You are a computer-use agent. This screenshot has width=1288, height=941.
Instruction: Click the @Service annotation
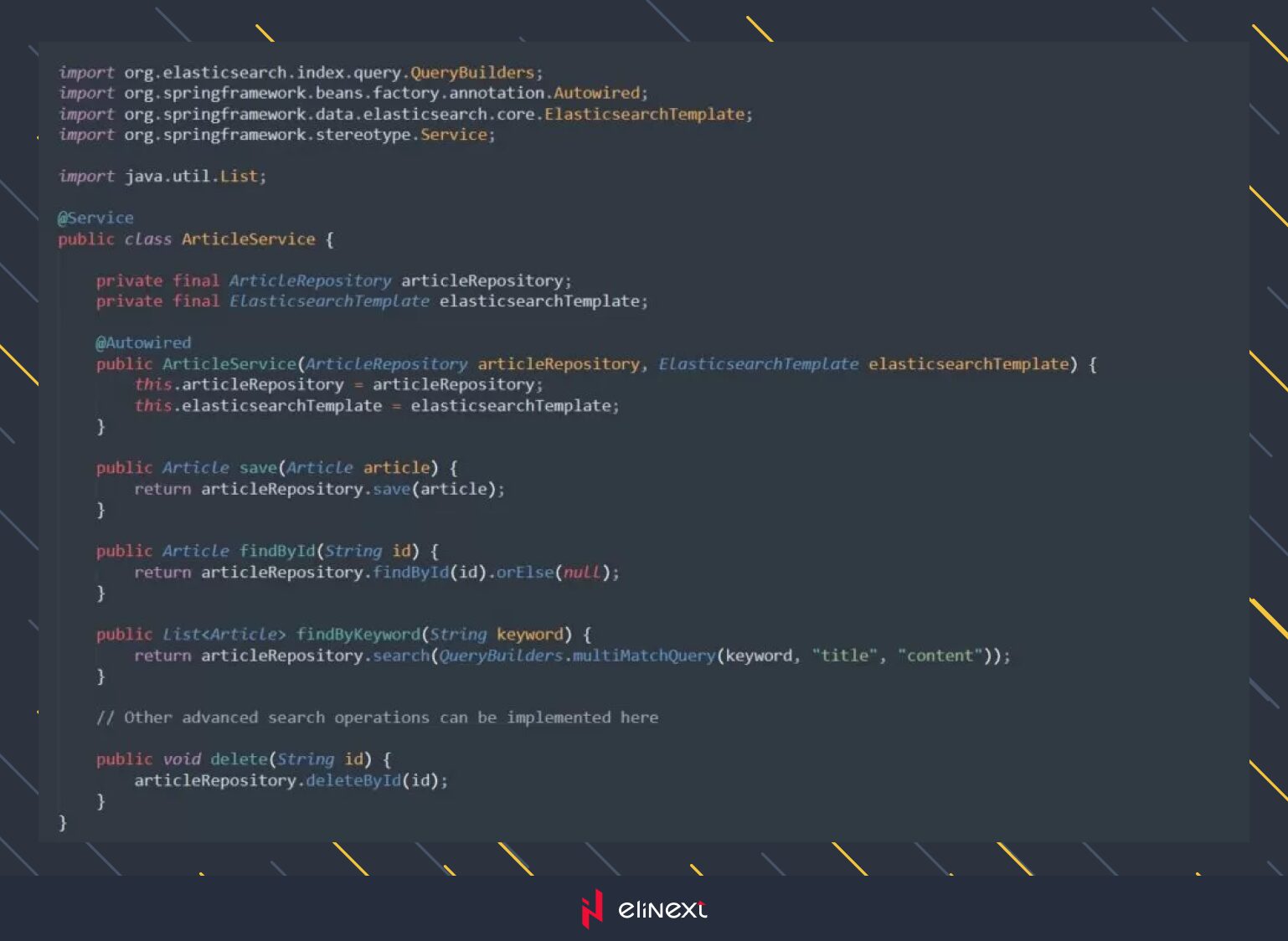pos(95,218)
